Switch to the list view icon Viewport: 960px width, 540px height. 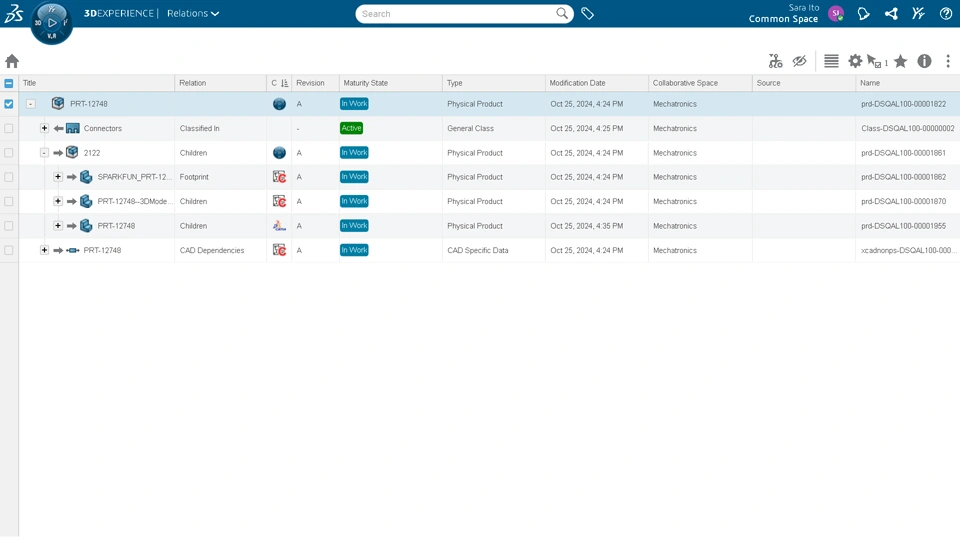click(x=831, y=61)
